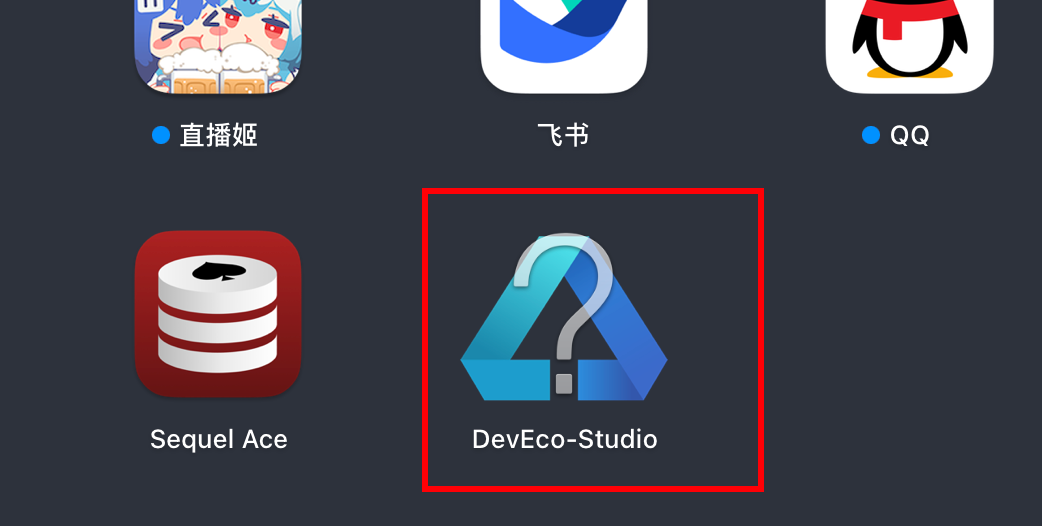Select the 飞书 name label
This screenshot has width=1042, height=526.
point(564,135)
